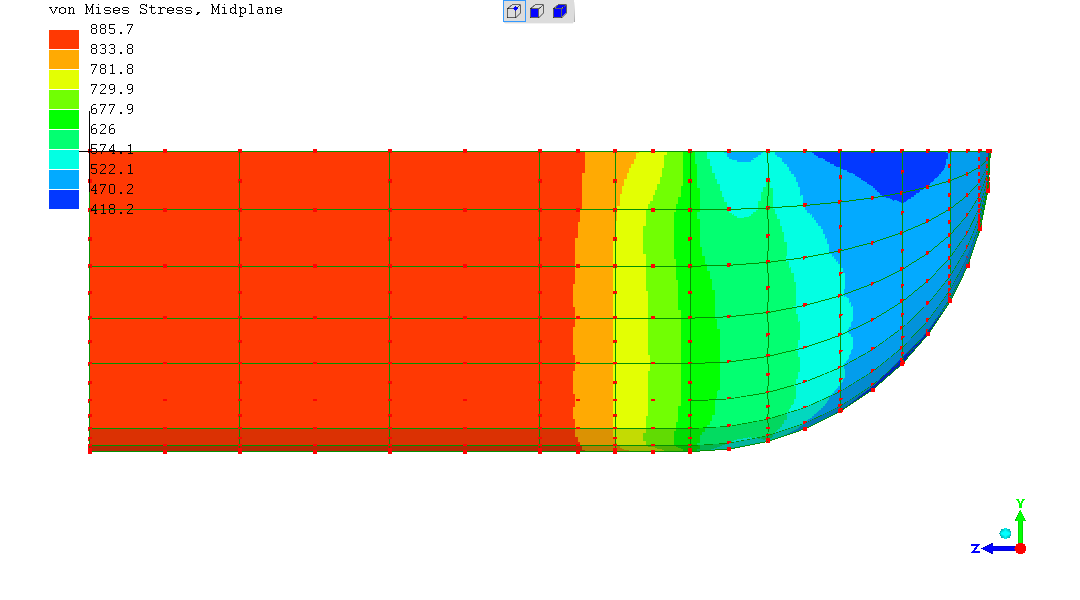The image size is (1080, 600).
Task: Click the dark blue 418.2 legend swatch
Action: click(64, 199)
